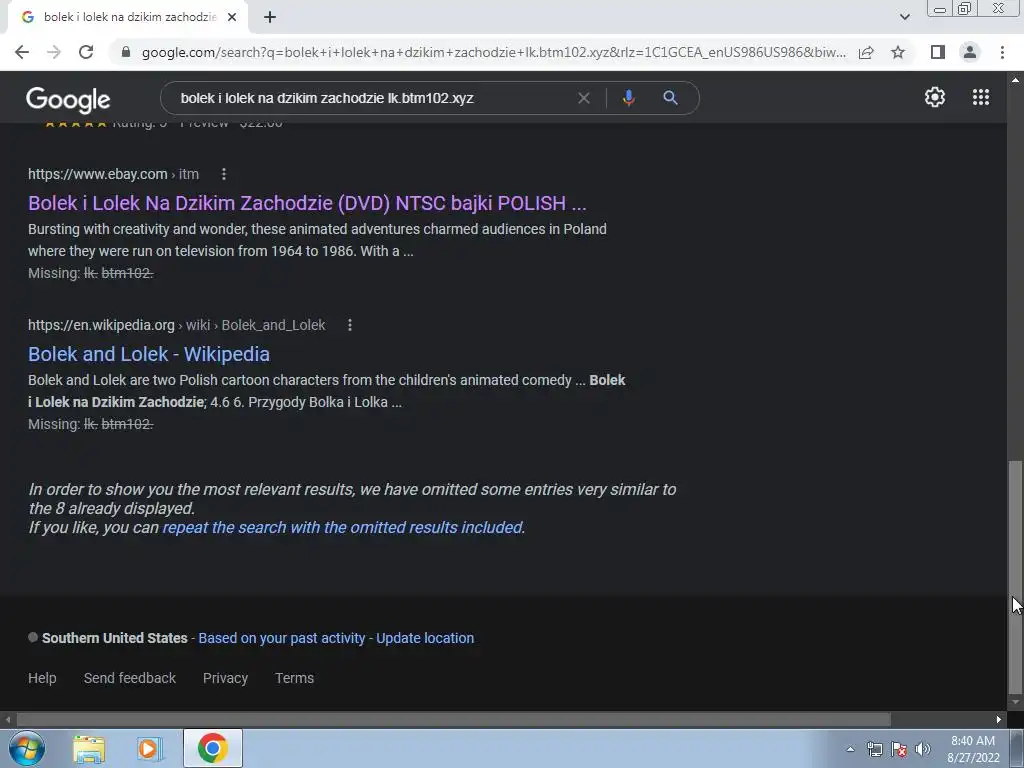Reload the current page
This screenshot has height=768, width=1024.
point(86,52)
